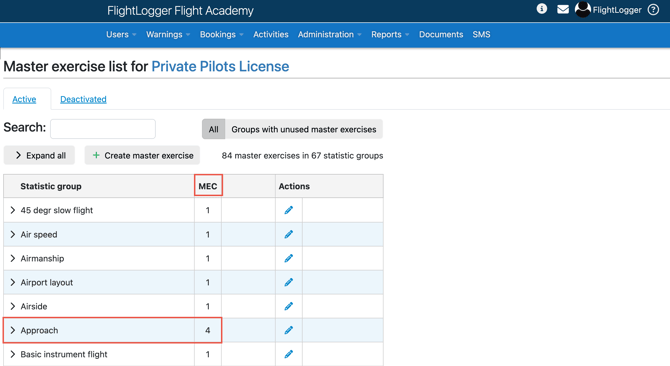This screenshot has height=366, width=670.
Task: Click the pencil icon for Air speed
Action: pyautogui.click(x=289, y=234)
